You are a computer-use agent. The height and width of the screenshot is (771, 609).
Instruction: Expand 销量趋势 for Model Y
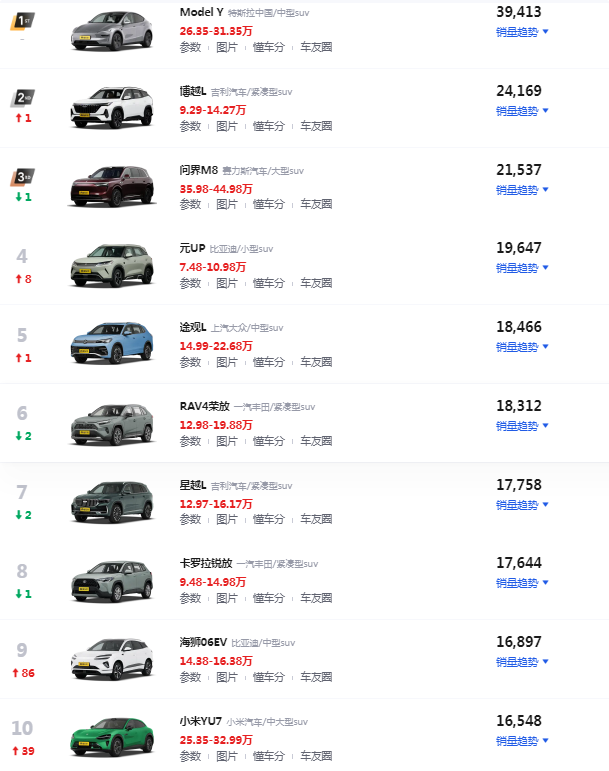(x=522, y=32)
